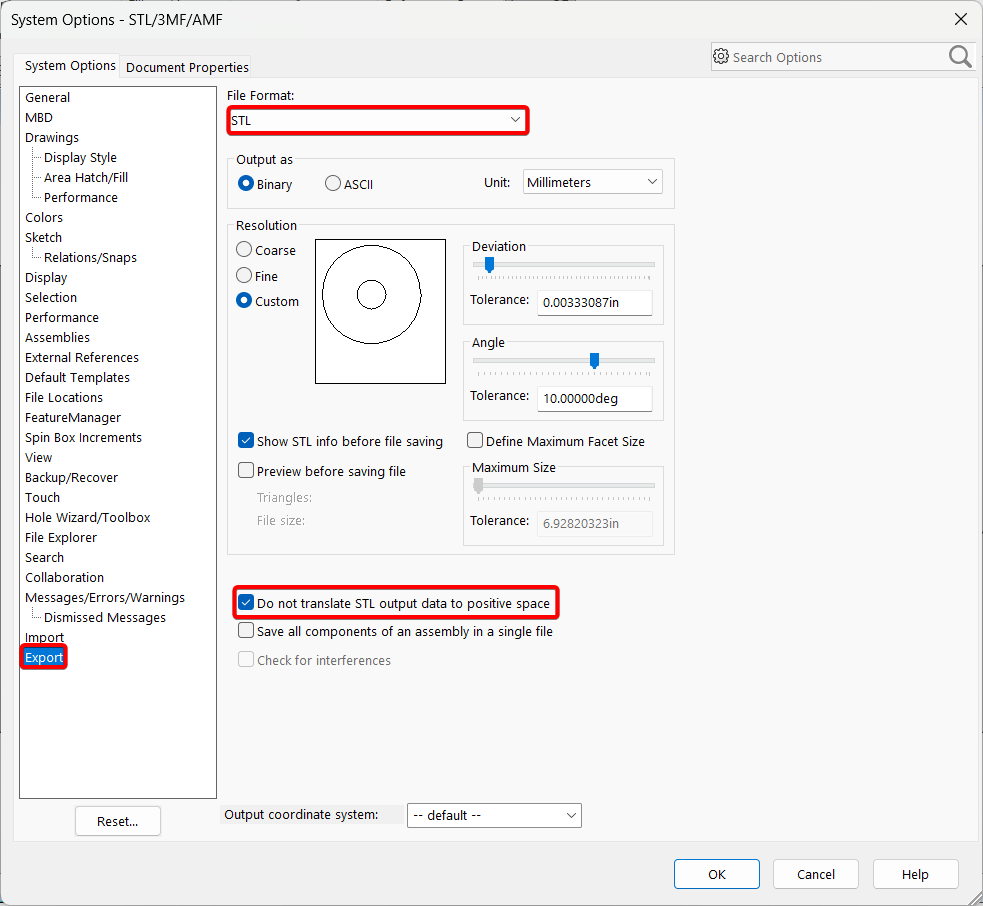
Task: Click the Maximum Size slider handle
Action: (479, 486)
